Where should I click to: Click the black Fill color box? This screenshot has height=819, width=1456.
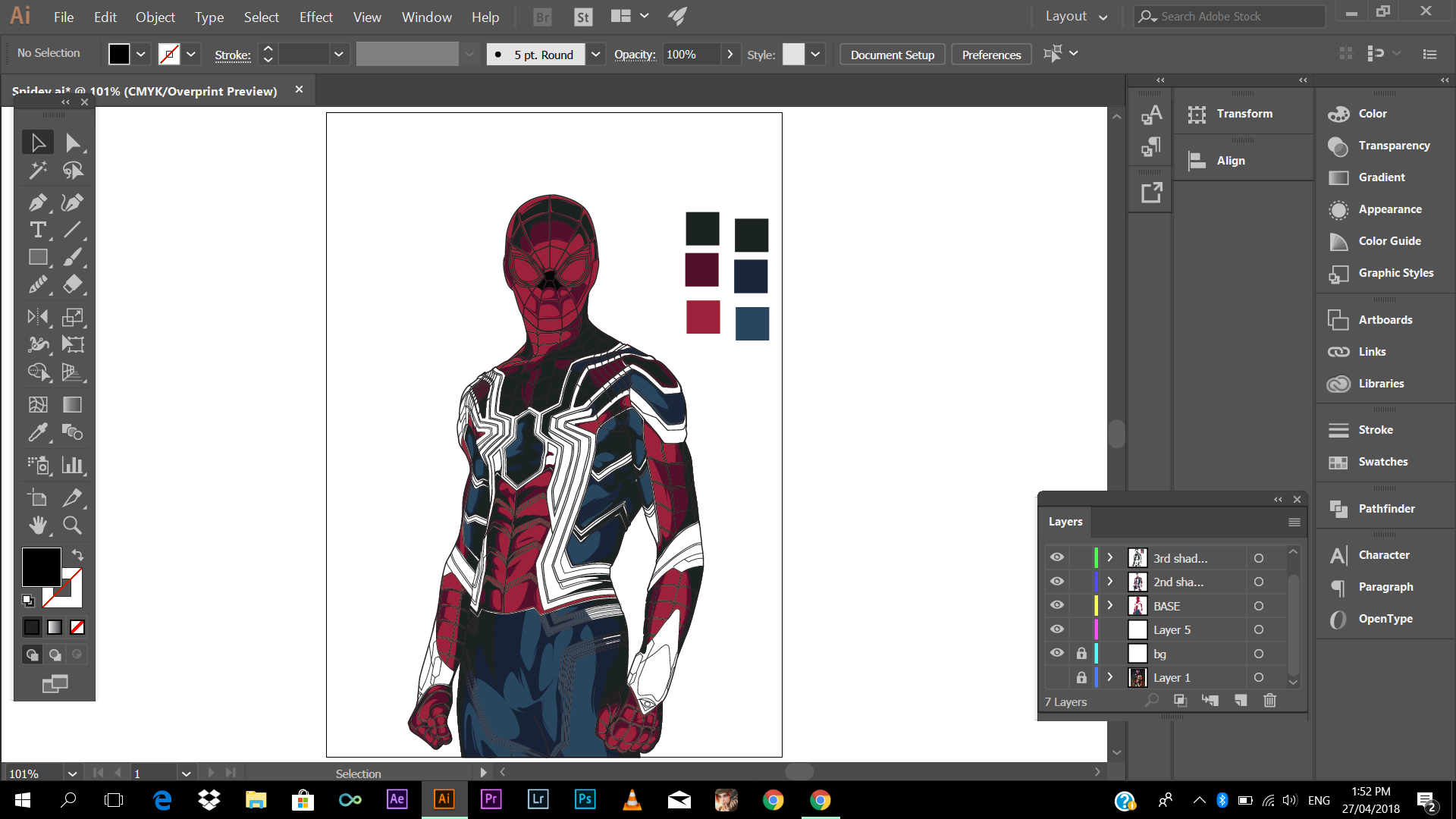point(41,566)
